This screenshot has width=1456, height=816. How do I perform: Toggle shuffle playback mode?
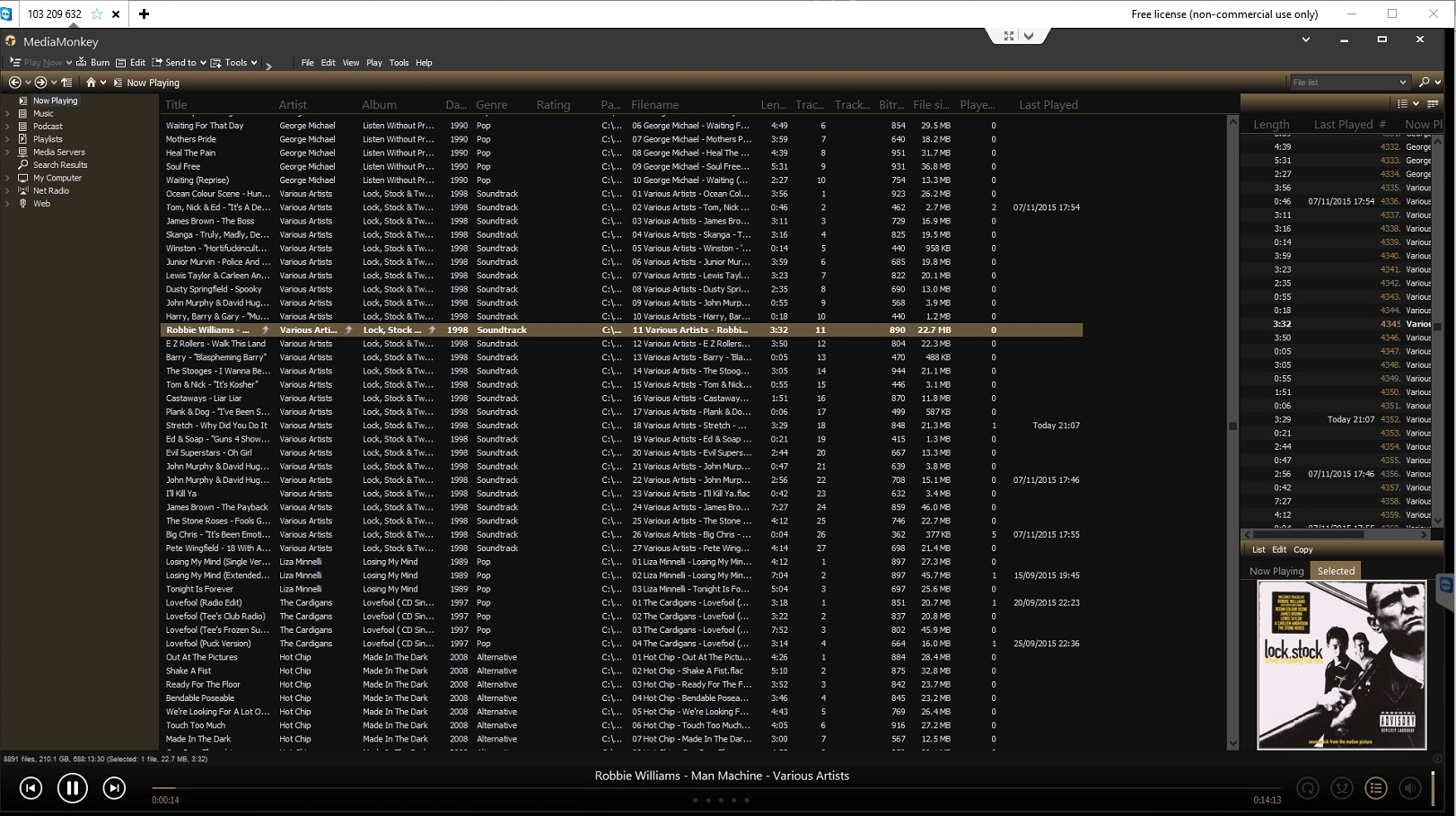click(1342, 788)
